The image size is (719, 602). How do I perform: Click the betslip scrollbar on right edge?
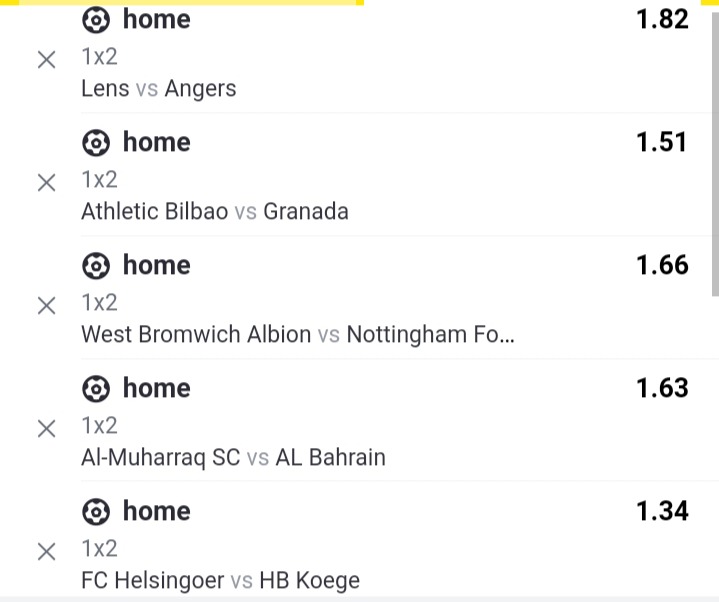pyautogui.click(x=714, y=150)
